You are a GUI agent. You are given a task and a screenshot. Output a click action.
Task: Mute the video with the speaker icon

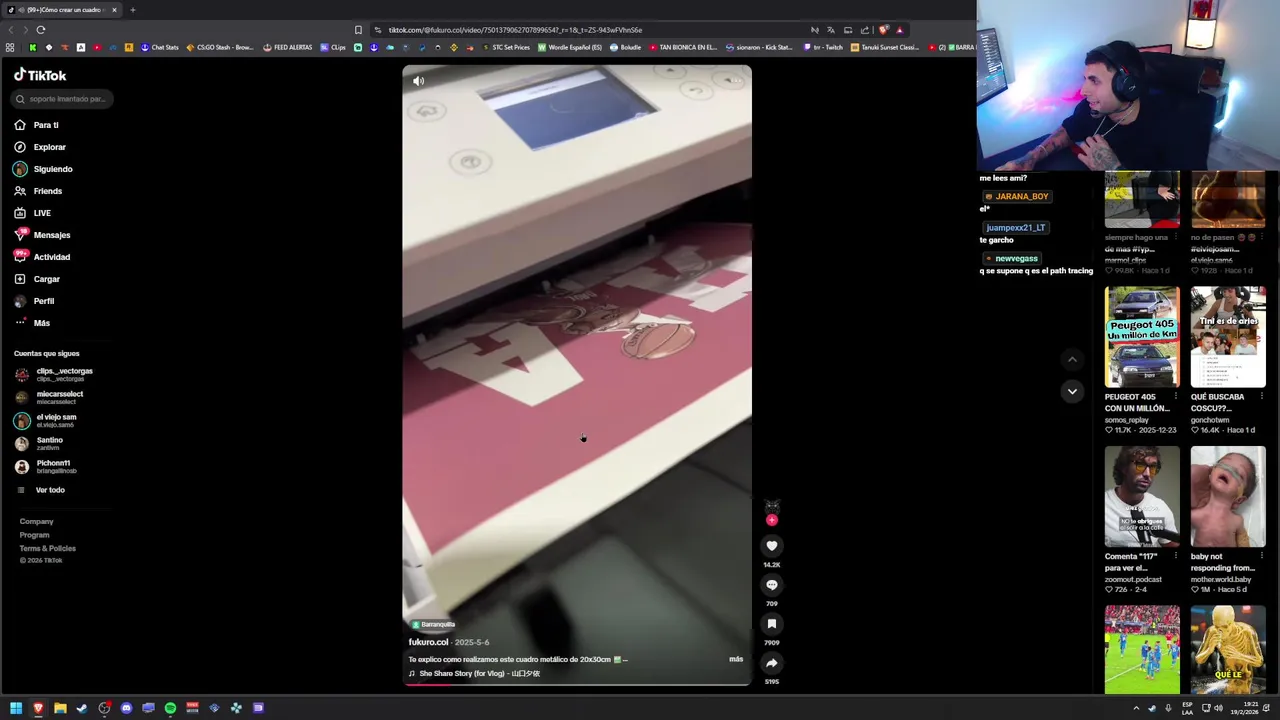[x=418, y=81]
